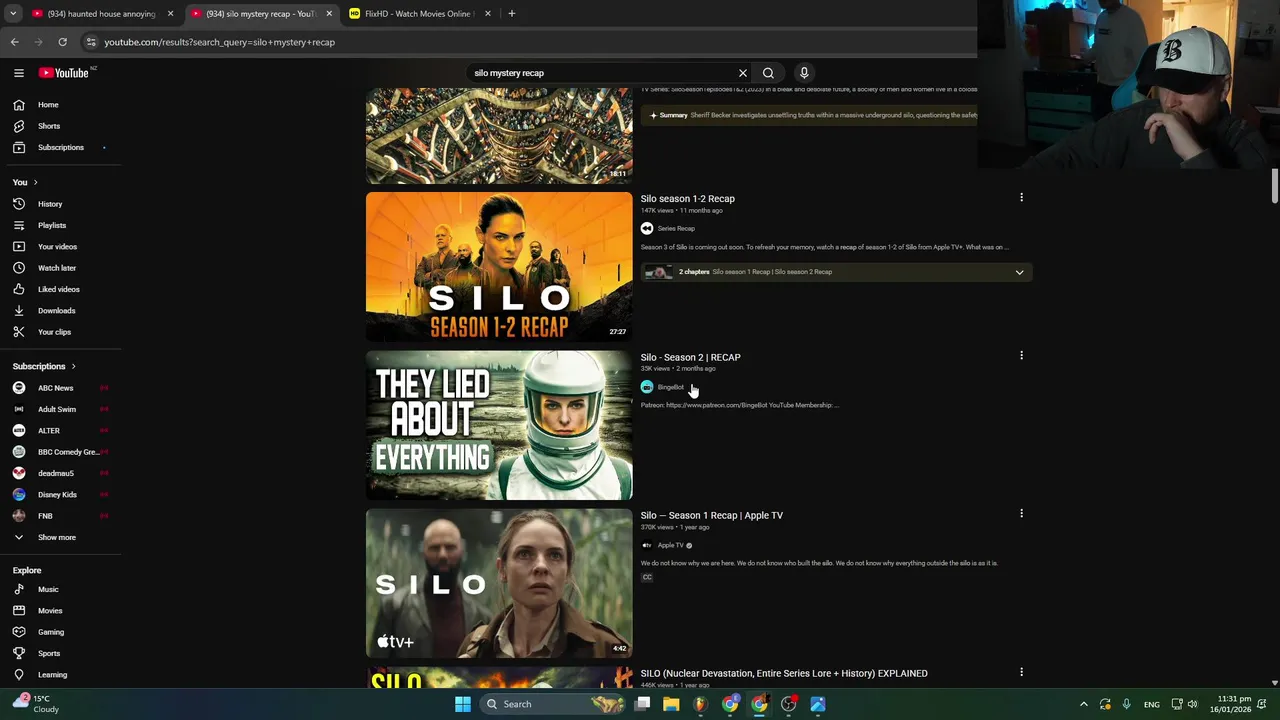Image resolution: width=1280 pixels, height=720 pixels.
Task: Click the page vertical scrollbar thumb
Action: click(1274, 186)
